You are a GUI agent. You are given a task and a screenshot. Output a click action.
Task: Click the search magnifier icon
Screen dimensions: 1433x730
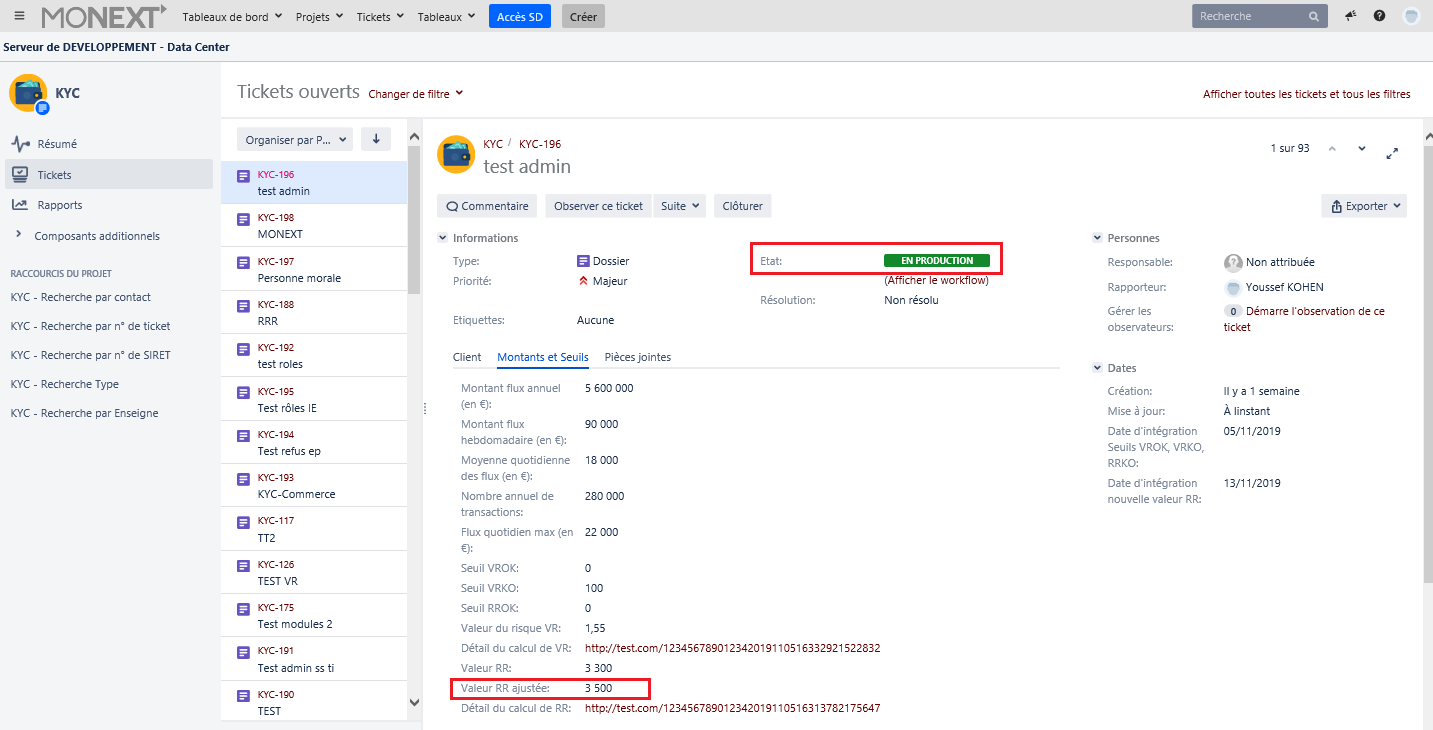1314,16
